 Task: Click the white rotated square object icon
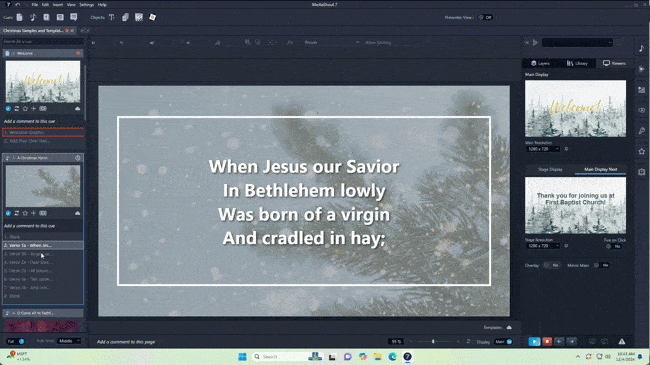click(x=153, y=17)
